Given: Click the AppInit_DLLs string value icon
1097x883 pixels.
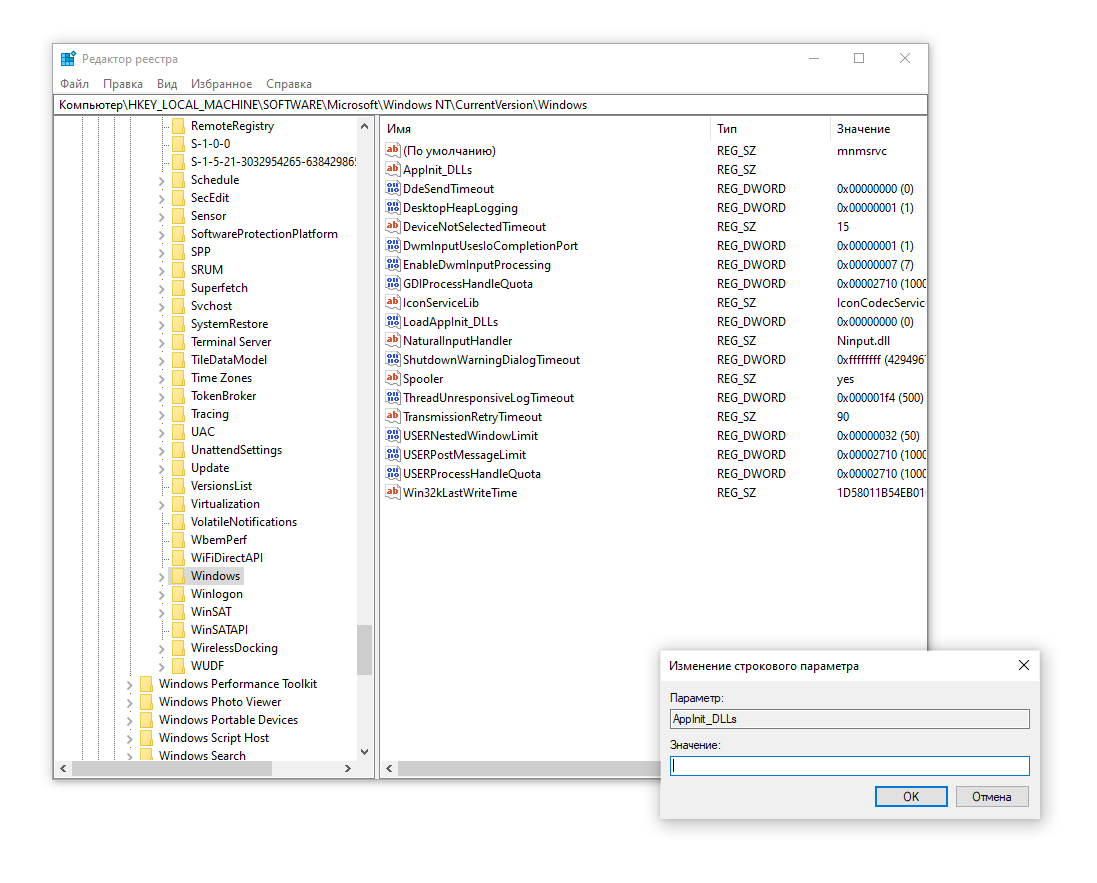Looking at the screenshot, I should [393, 170].
